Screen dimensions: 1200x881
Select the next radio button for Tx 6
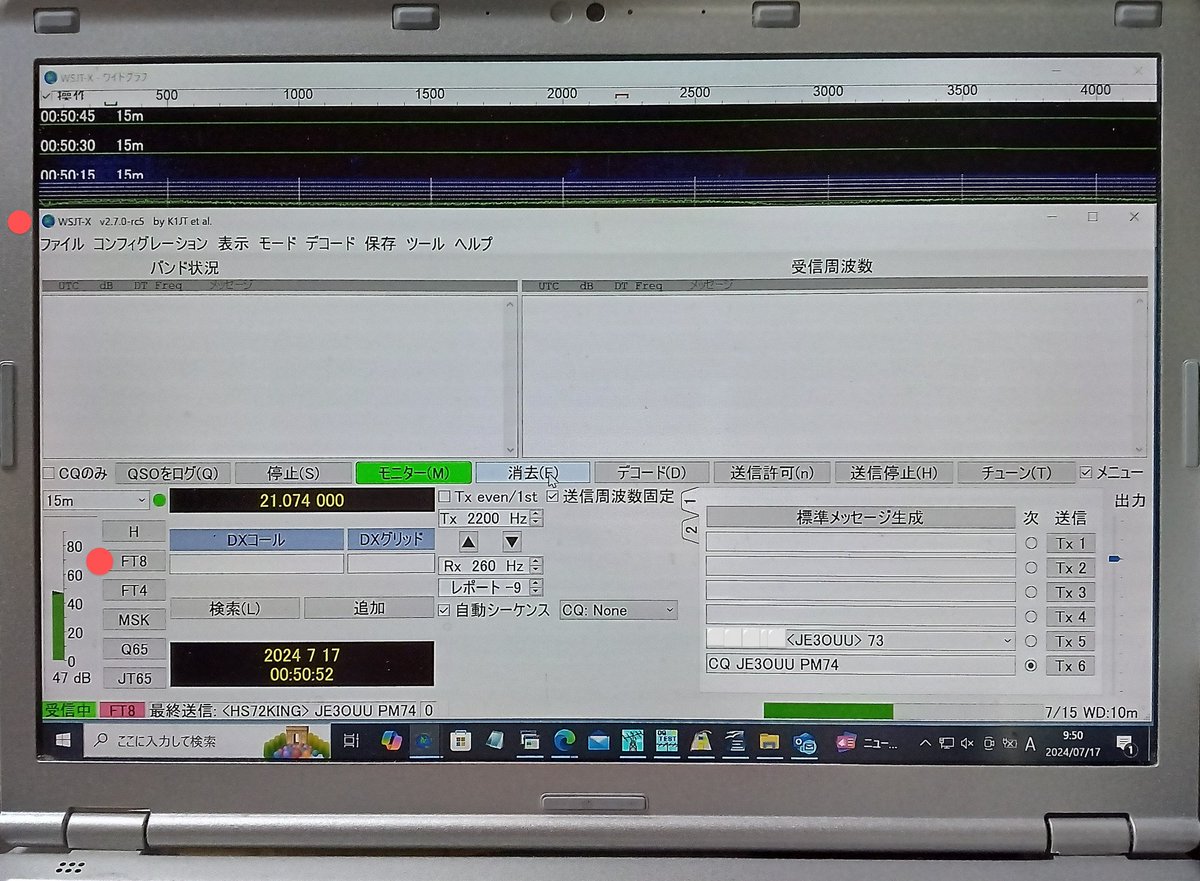click(1031, 665)
